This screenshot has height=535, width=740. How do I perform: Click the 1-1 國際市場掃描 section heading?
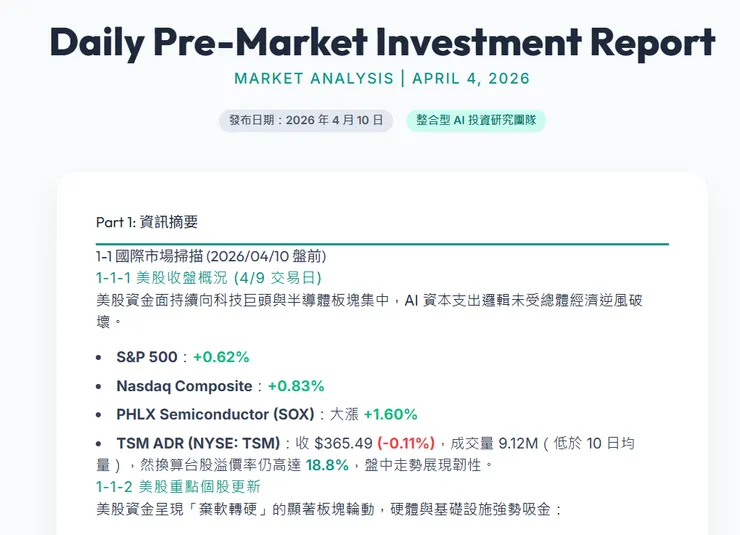coord(211,256)
